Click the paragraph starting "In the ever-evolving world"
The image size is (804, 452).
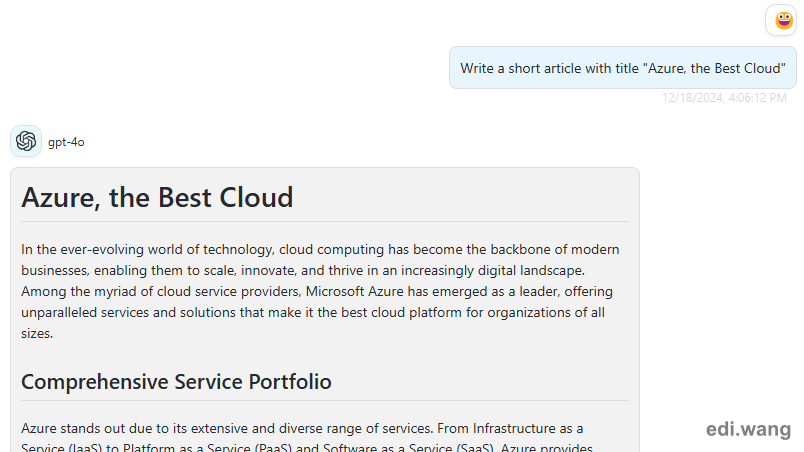click(320, 291)
